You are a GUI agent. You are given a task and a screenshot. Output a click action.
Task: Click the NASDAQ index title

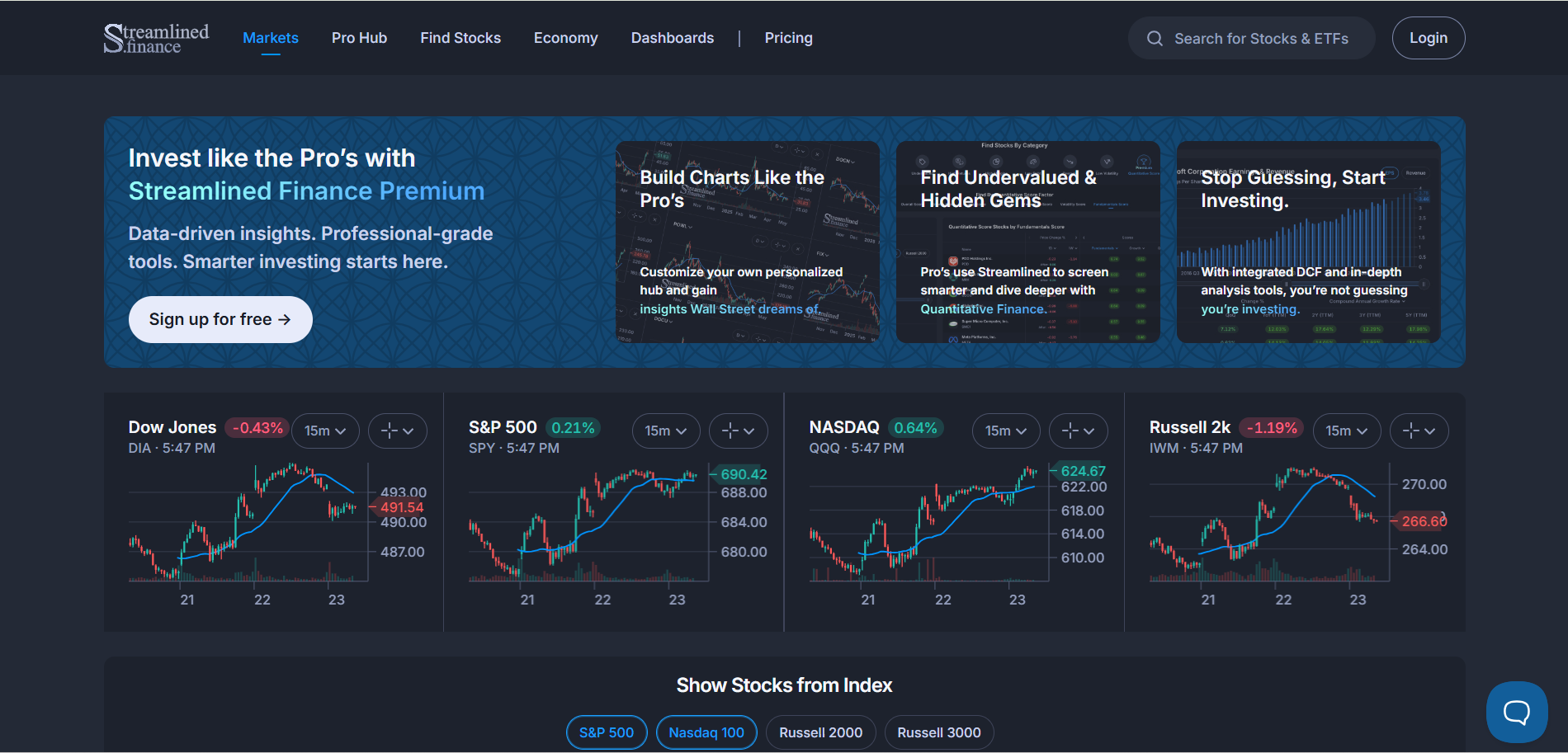[844, 427]
